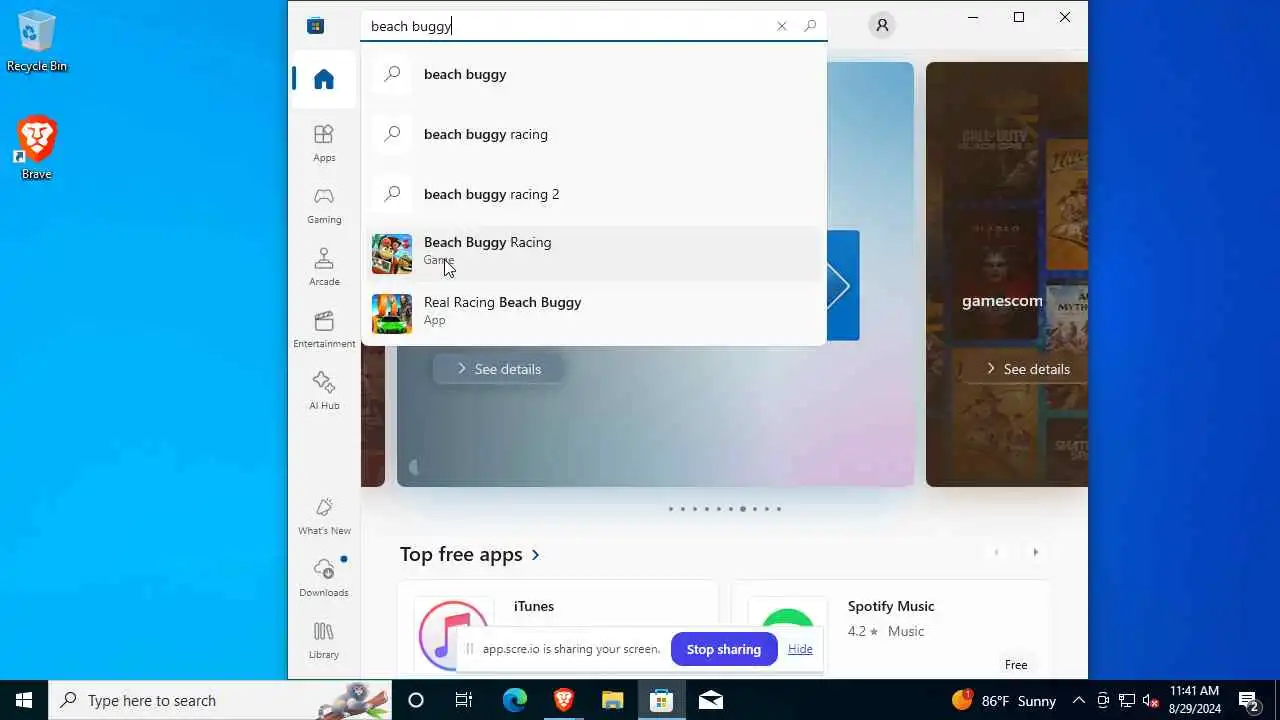Expand the Top free apps heading chevron

pos(536,554)
